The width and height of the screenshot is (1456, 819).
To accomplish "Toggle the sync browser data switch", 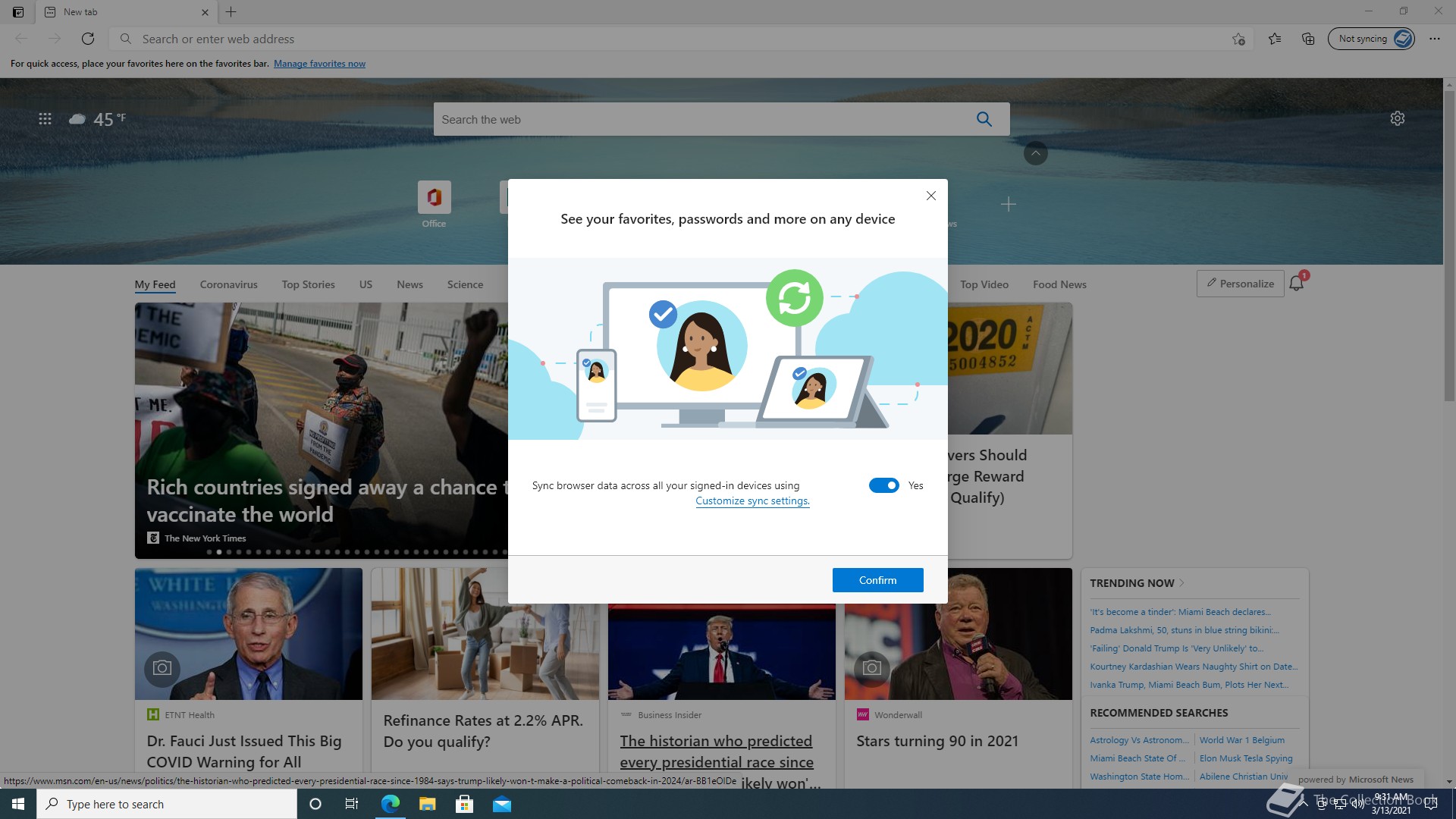I will 884,485.
